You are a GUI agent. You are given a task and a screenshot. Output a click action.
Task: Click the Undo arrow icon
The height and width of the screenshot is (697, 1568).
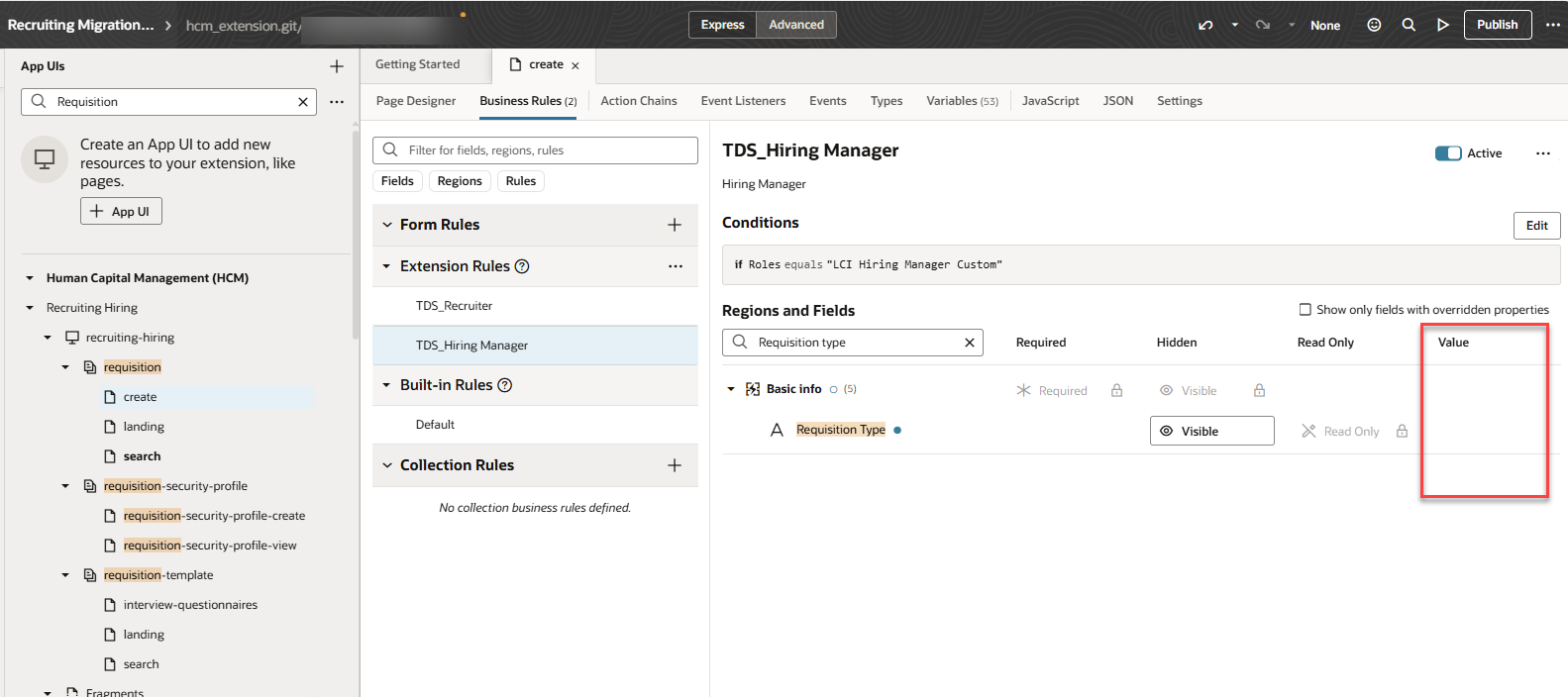pyautogui.click(x=1205, y=25)
